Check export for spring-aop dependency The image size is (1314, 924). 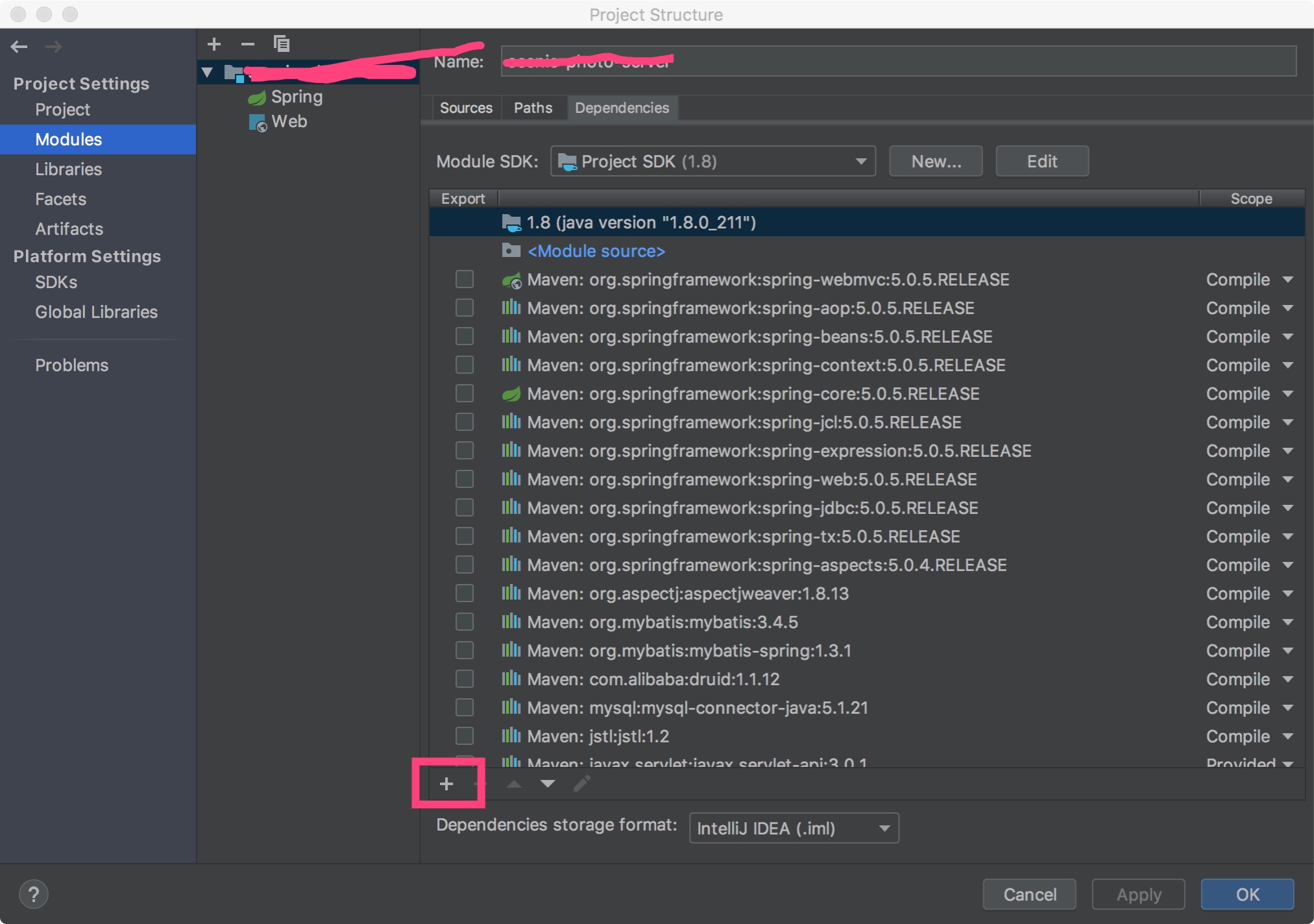point(465,308)
